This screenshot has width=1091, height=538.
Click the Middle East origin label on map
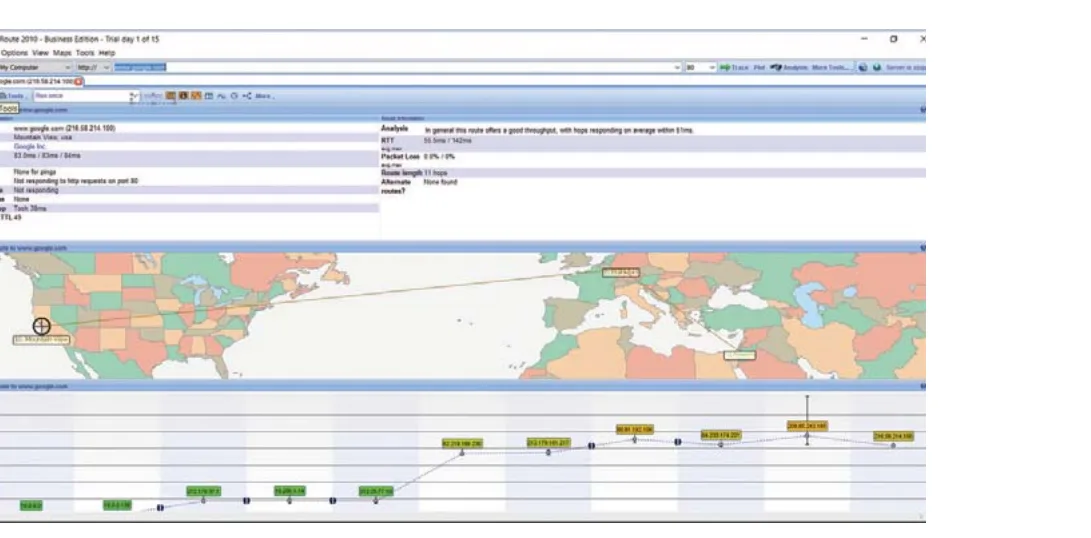tap(740, 355)
